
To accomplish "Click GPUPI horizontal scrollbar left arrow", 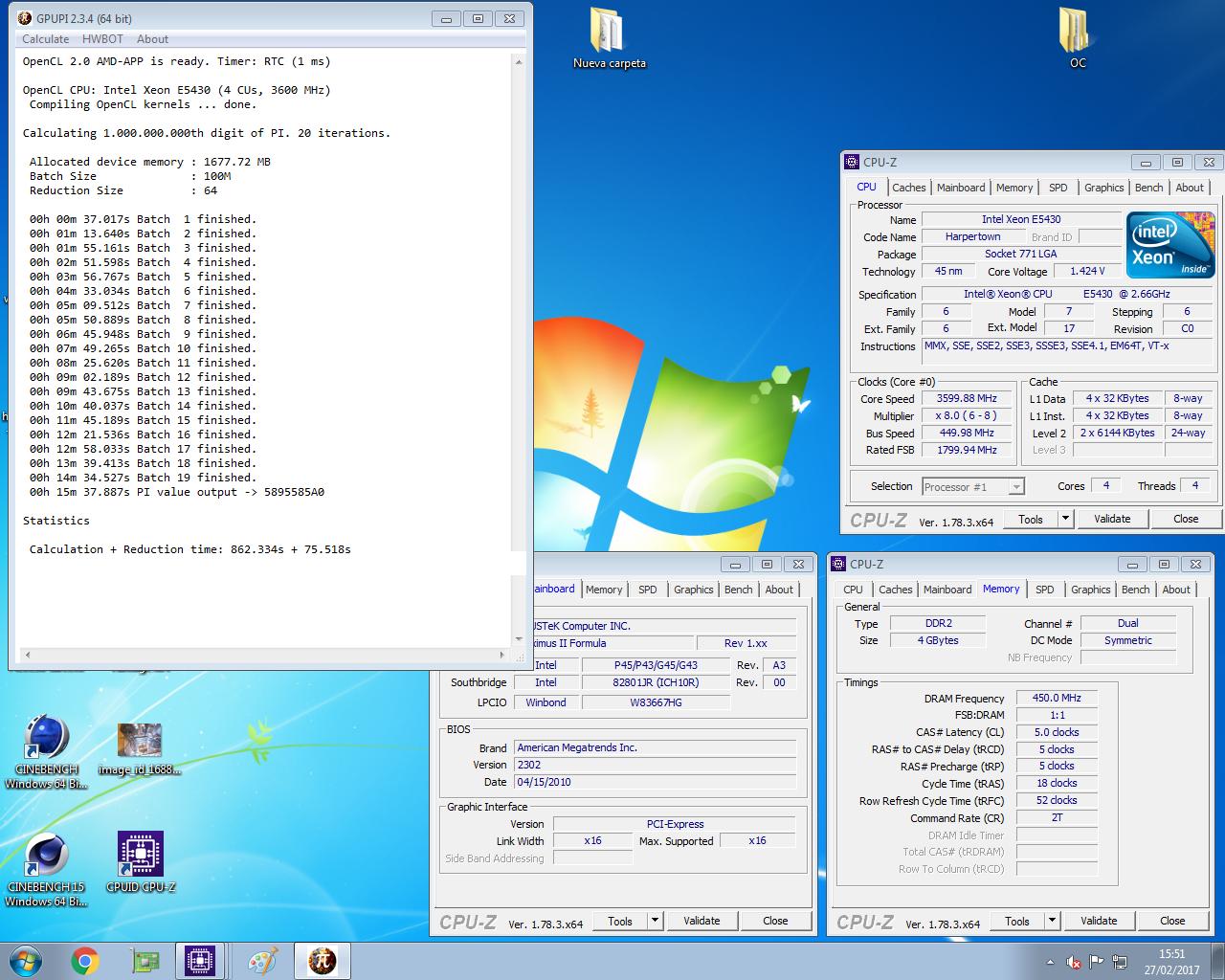I will point(26,655).
